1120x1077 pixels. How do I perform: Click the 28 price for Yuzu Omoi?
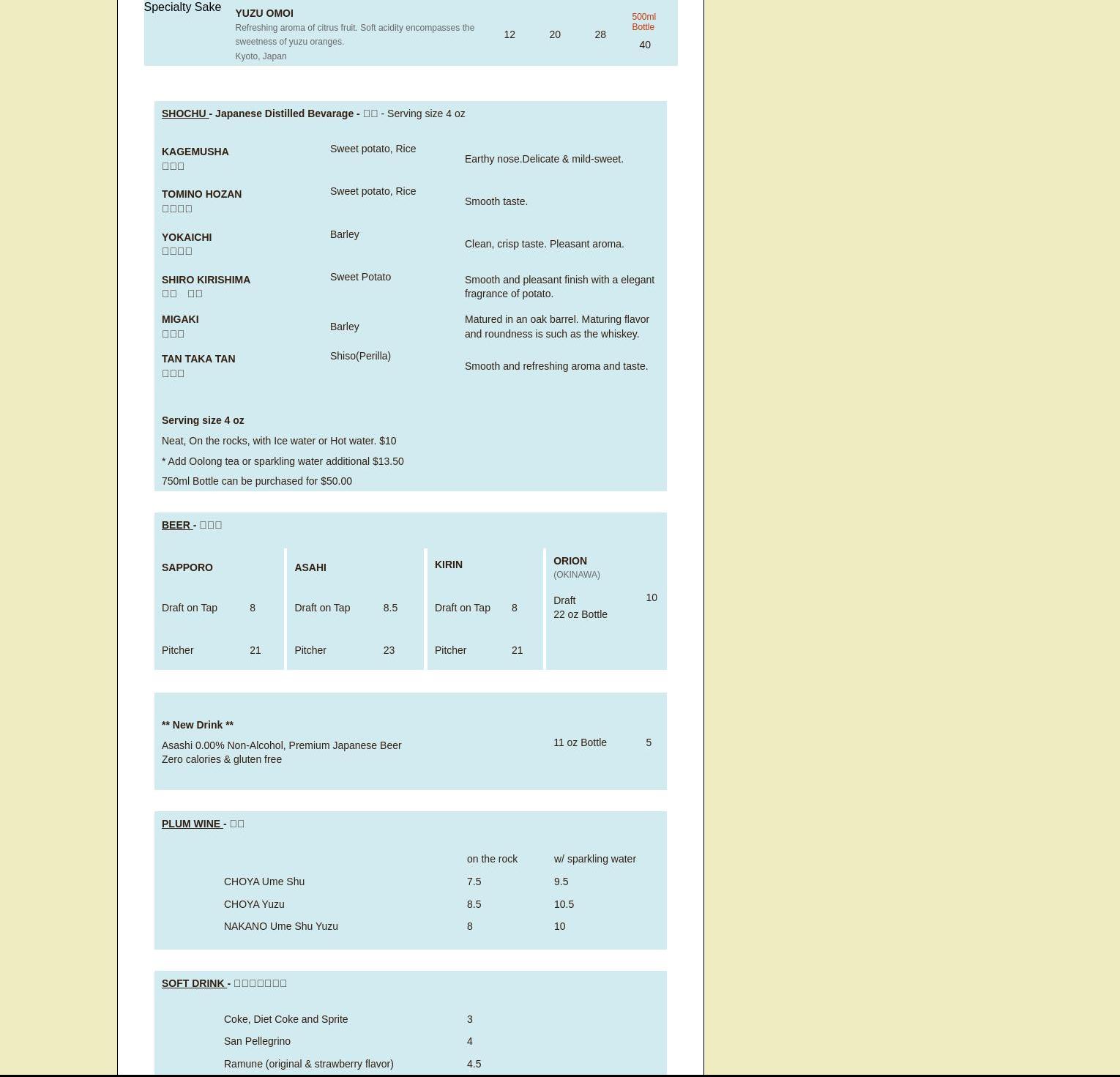(x=600, y=34)
